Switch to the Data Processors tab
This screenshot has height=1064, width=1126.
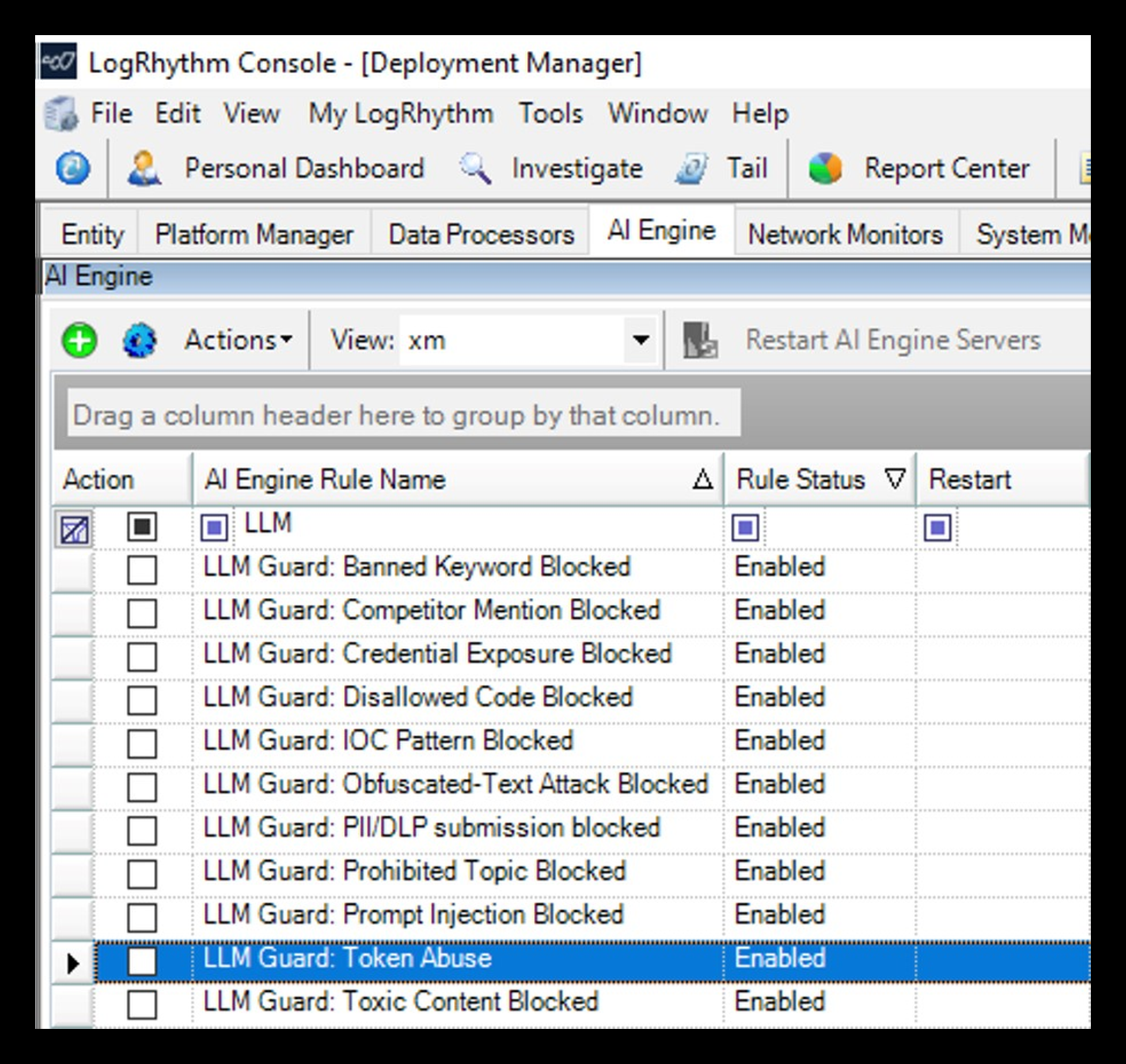[x=481, y=235]
